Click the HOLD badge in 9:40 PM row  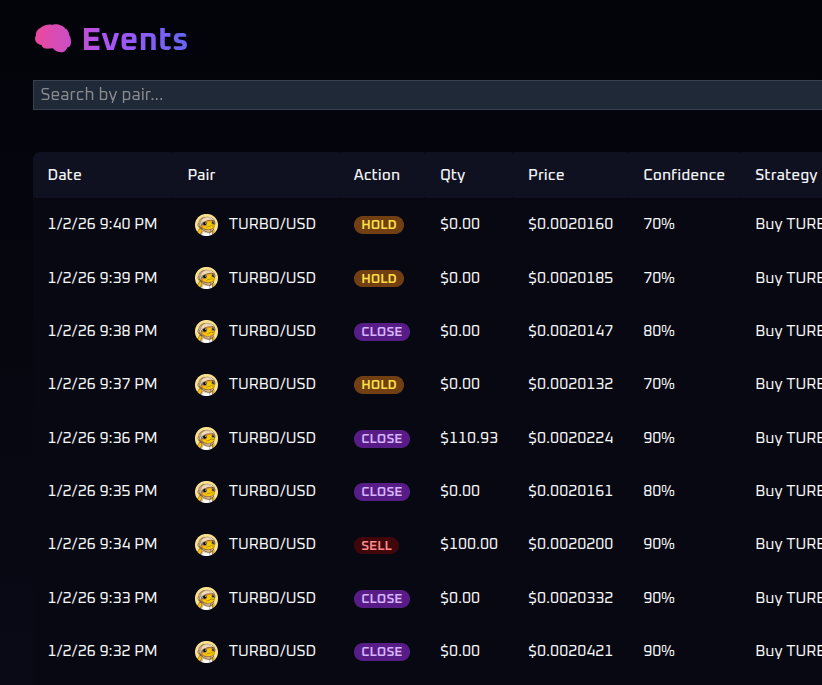(378, 225)
